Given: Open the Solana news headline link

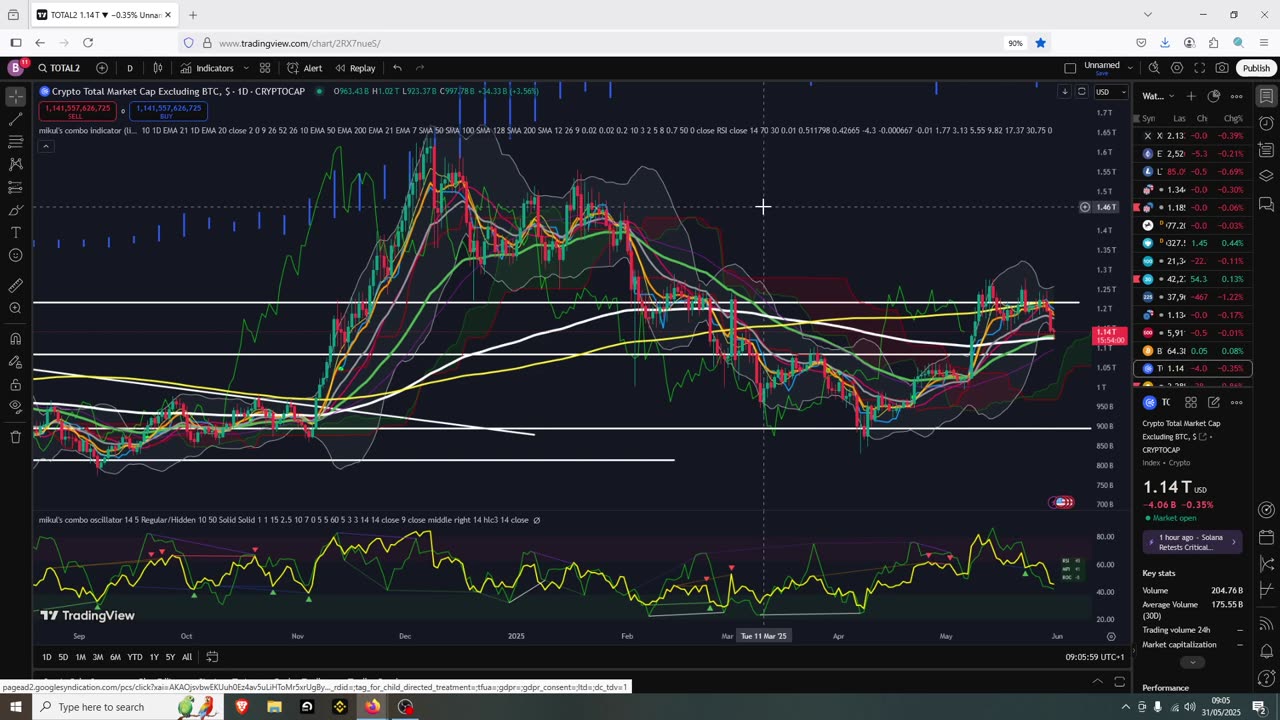Looking at the screenshot, I should (1192, 542).
